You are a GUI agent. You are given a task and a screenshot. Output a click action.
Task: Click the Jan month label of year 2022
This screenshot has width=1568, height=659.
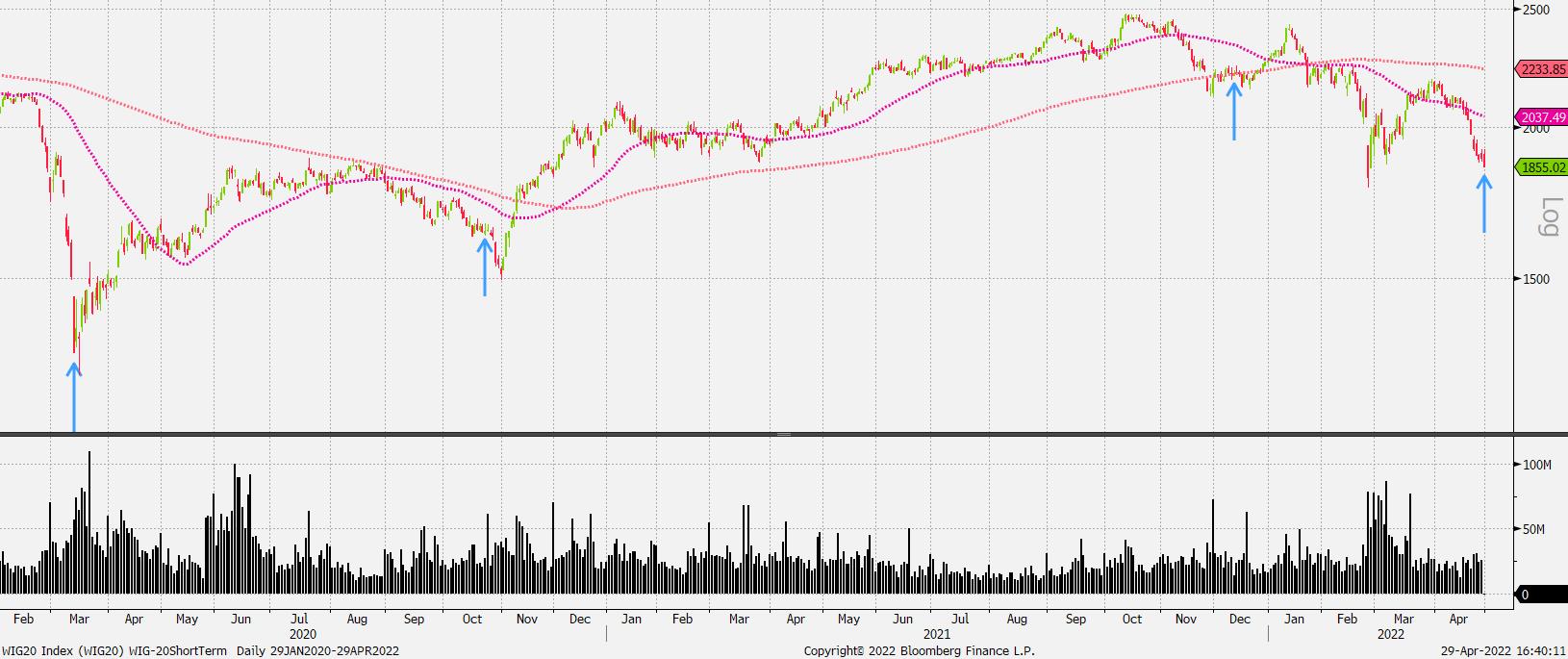[x=1295, y=619]
